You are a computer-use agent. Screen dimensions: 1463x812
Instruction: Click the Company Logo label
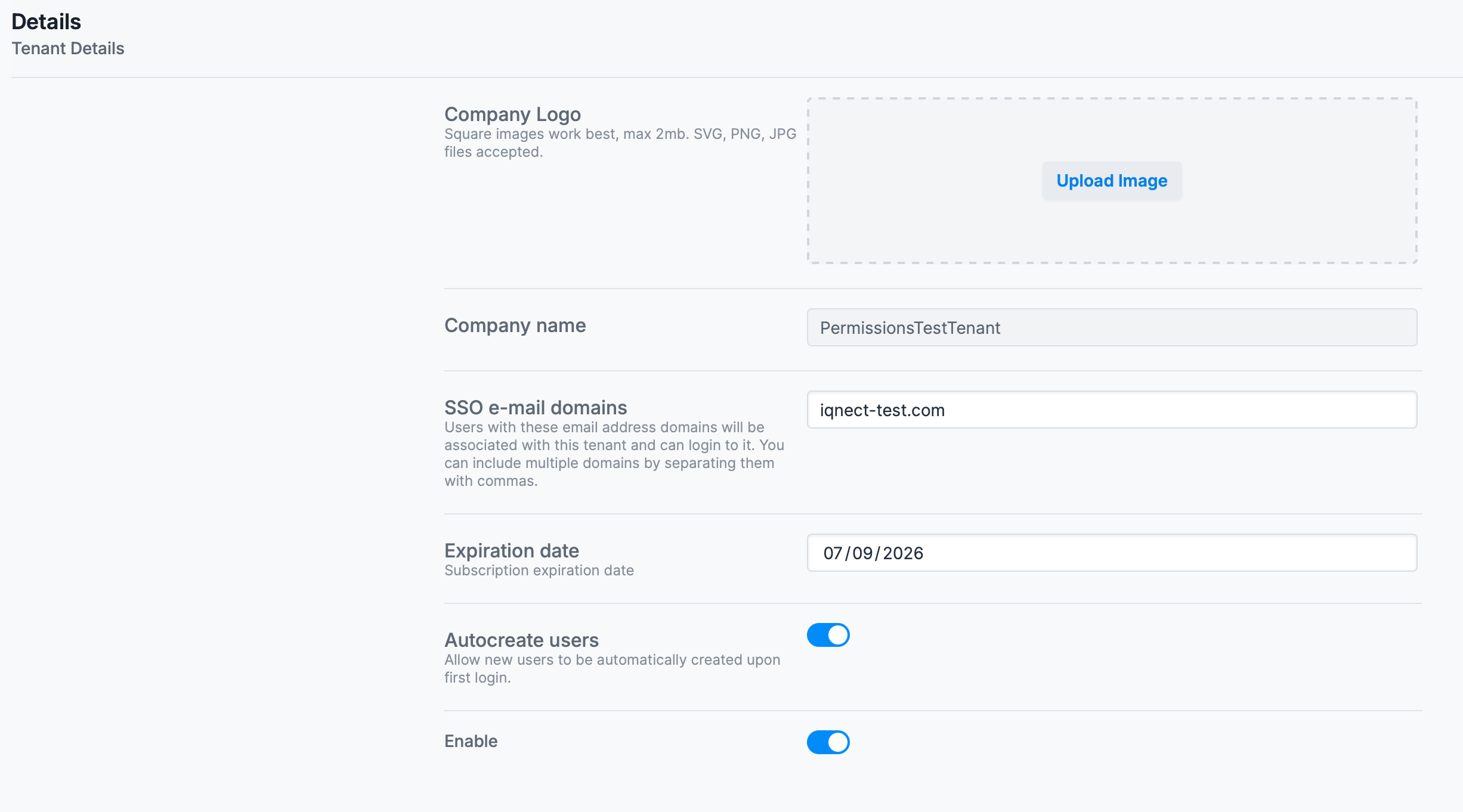512,114
